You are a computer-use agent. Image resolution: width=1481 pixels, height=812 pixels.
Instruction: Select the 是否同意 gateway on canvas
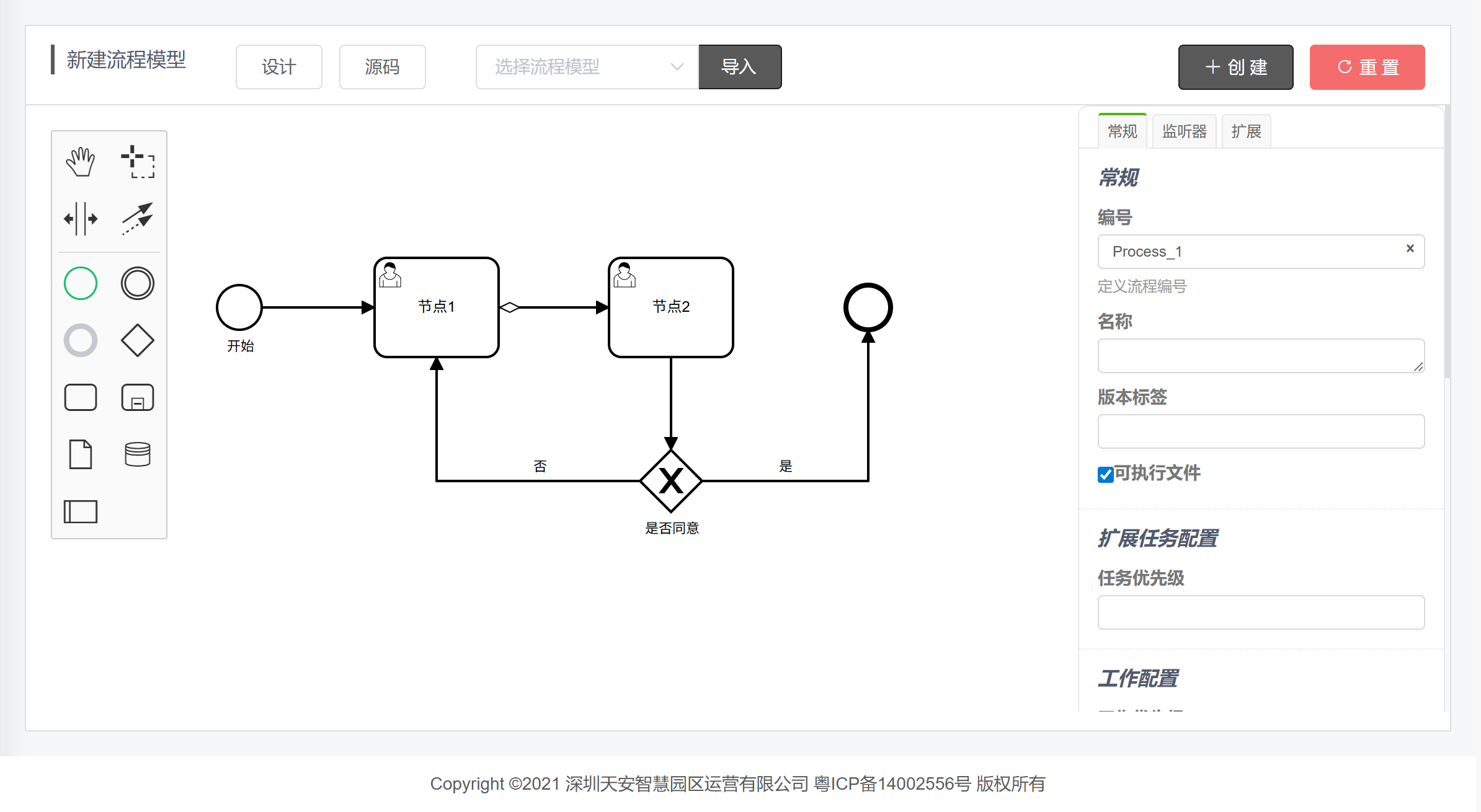670,481
